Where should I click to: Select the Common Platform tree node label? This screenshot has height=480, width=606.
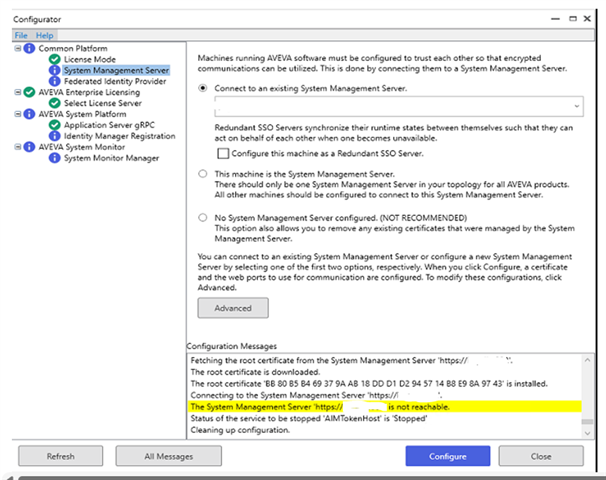click(73, 48)
